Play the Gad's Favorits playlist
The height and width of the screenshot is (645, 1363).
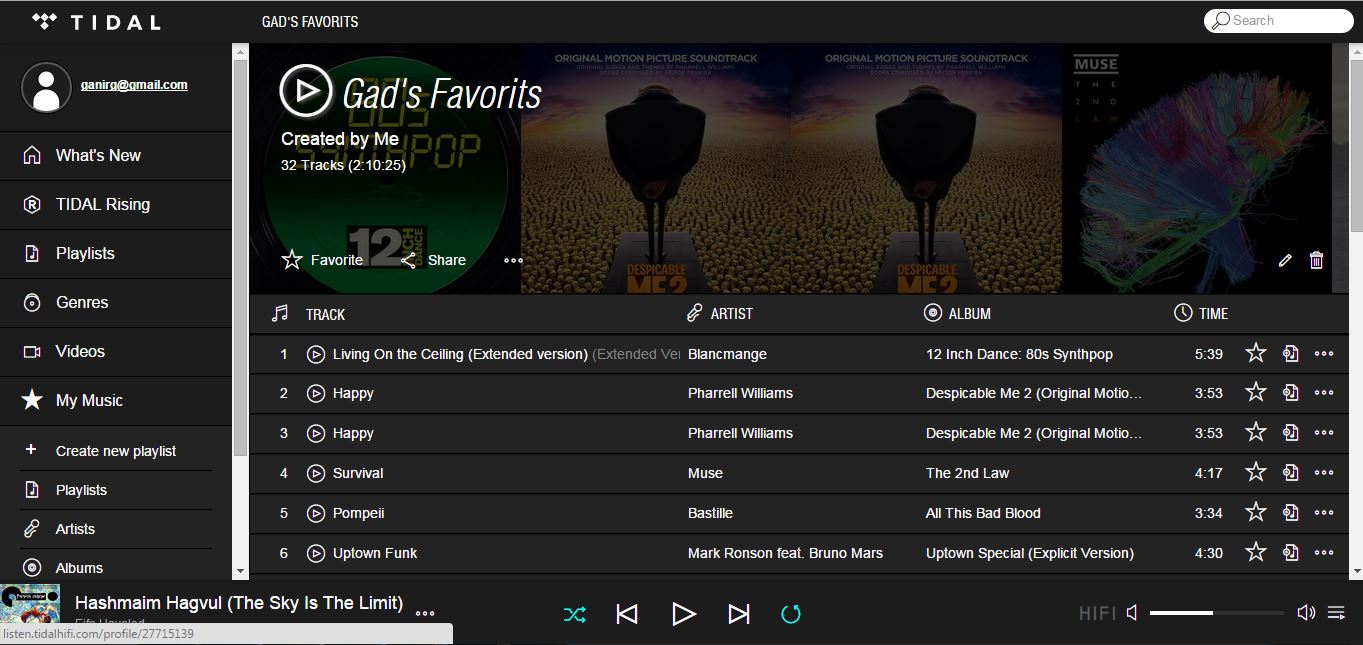pos(305,90)
